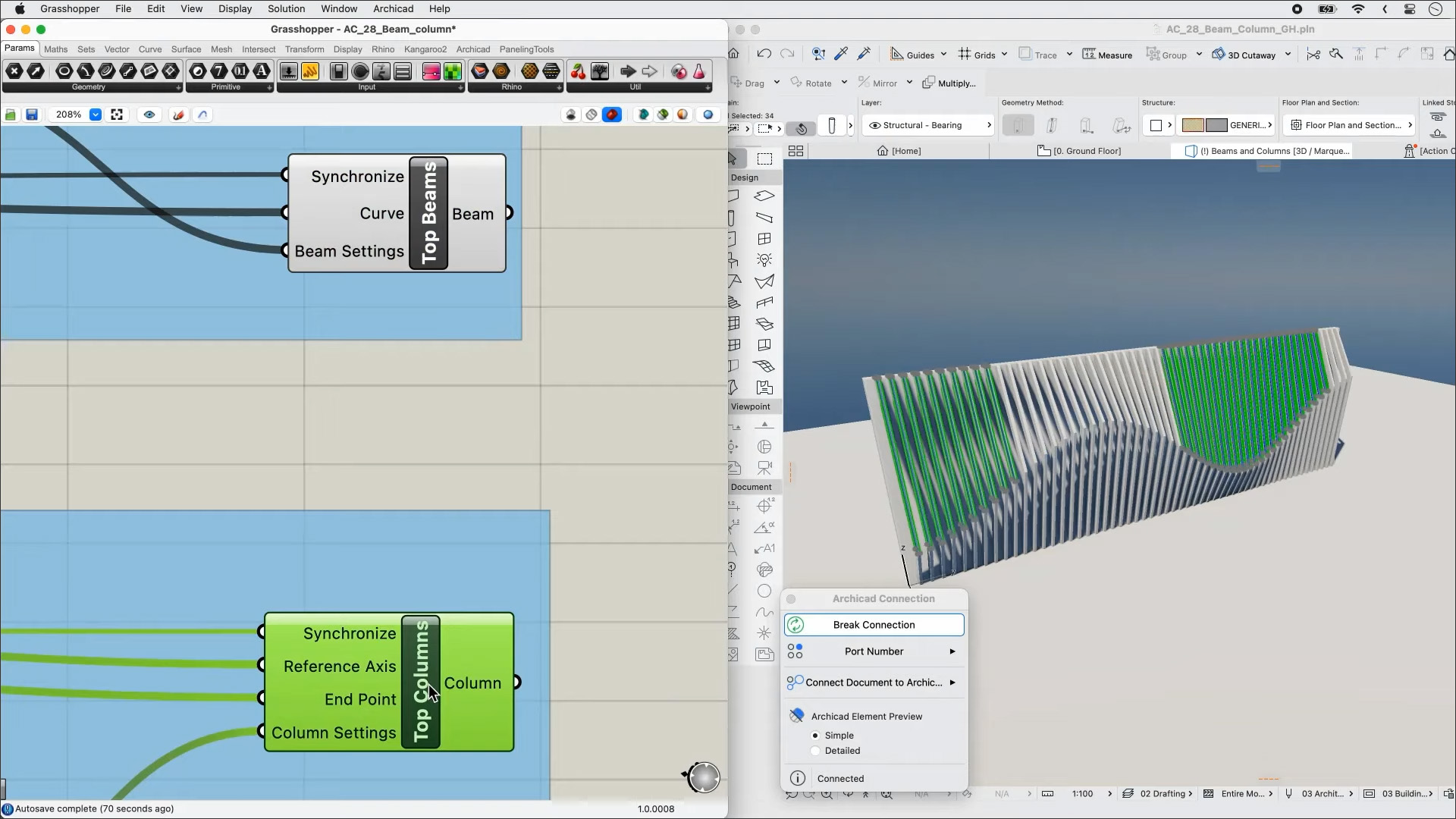Expand the Geometry group panel
The width and height of the screenshot is (1456, 819).
tap(179, 88)
